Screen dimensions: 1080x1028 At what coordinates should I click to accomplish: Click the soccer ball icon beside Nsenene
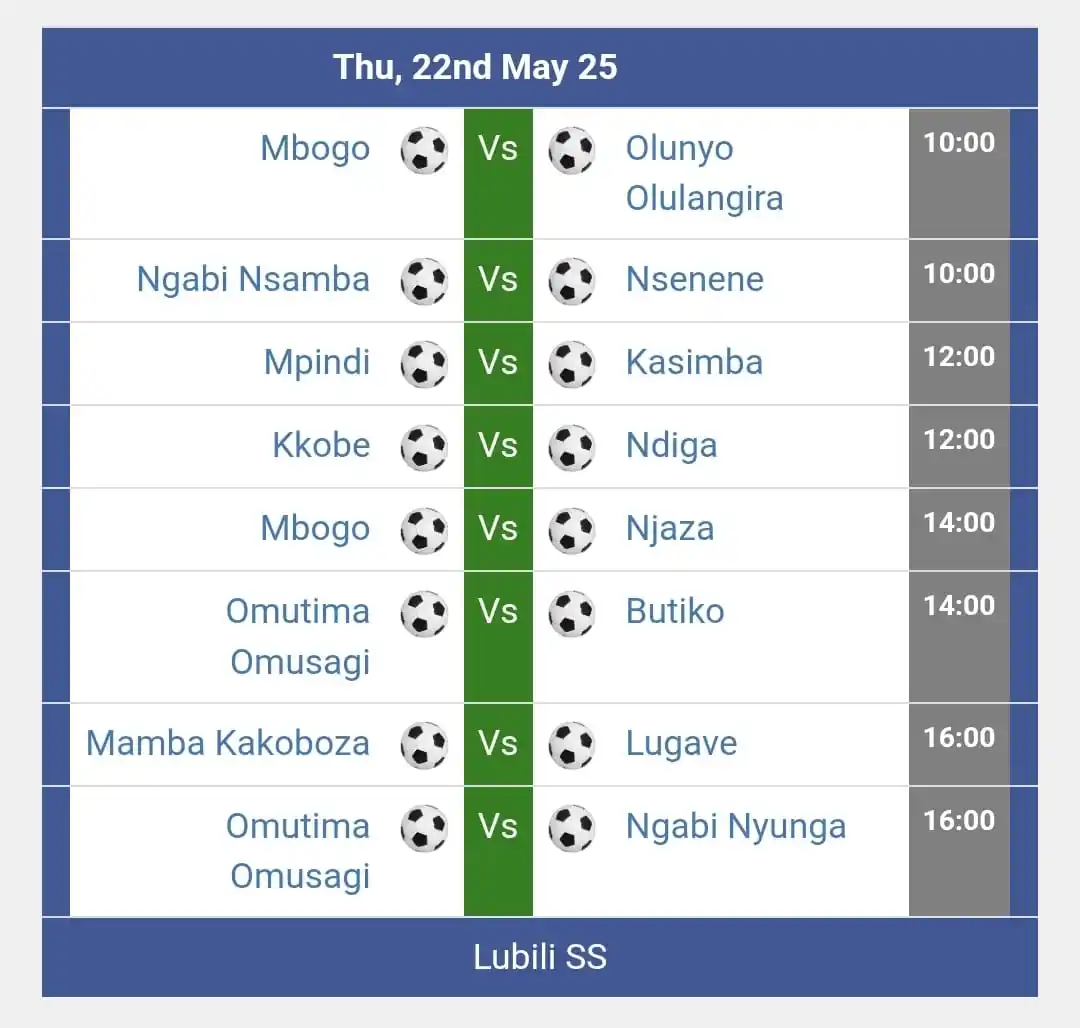[x=572, y=281]
